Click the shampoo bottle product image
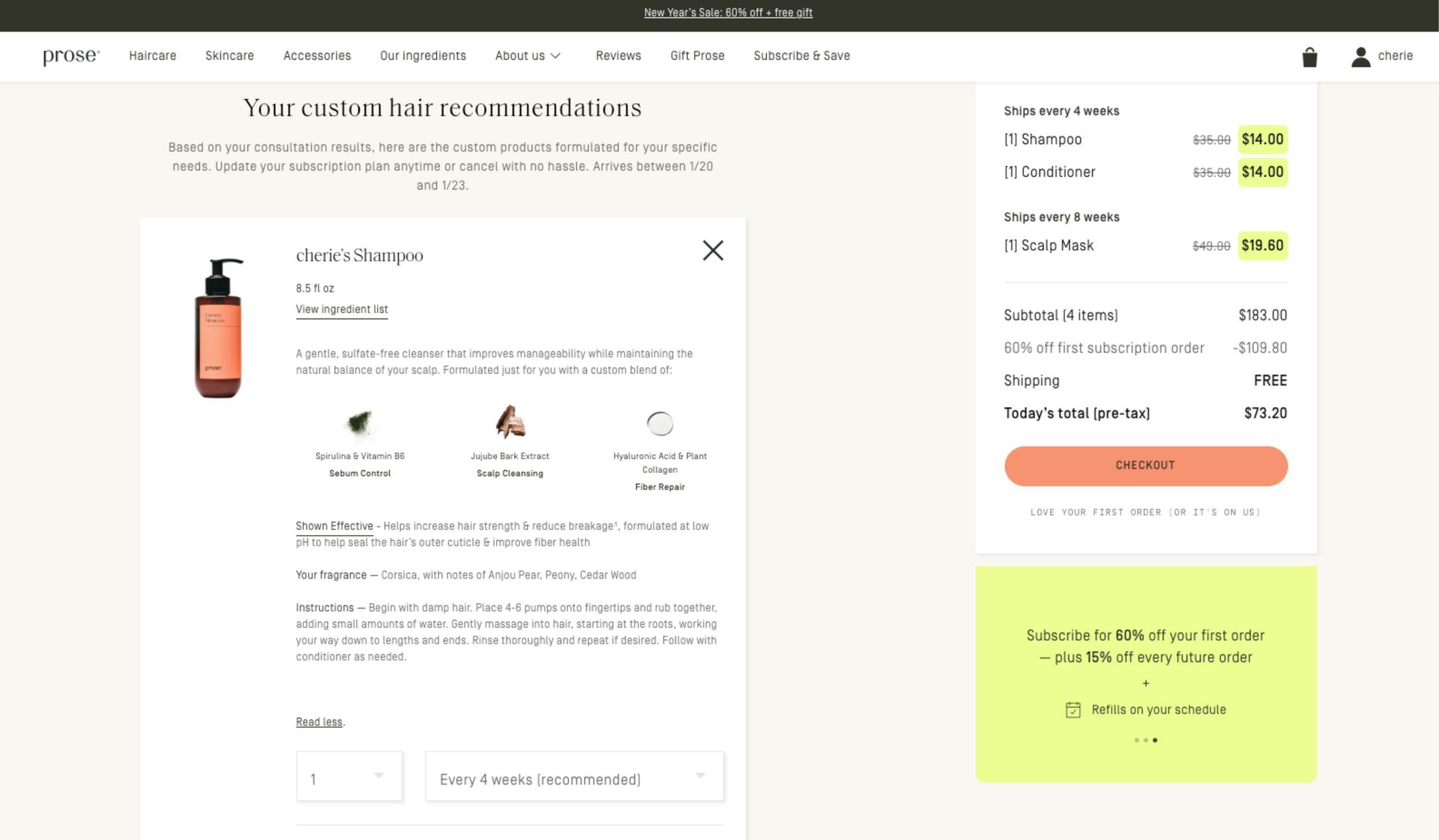1439x840 pixels. [x=218, y=328]
